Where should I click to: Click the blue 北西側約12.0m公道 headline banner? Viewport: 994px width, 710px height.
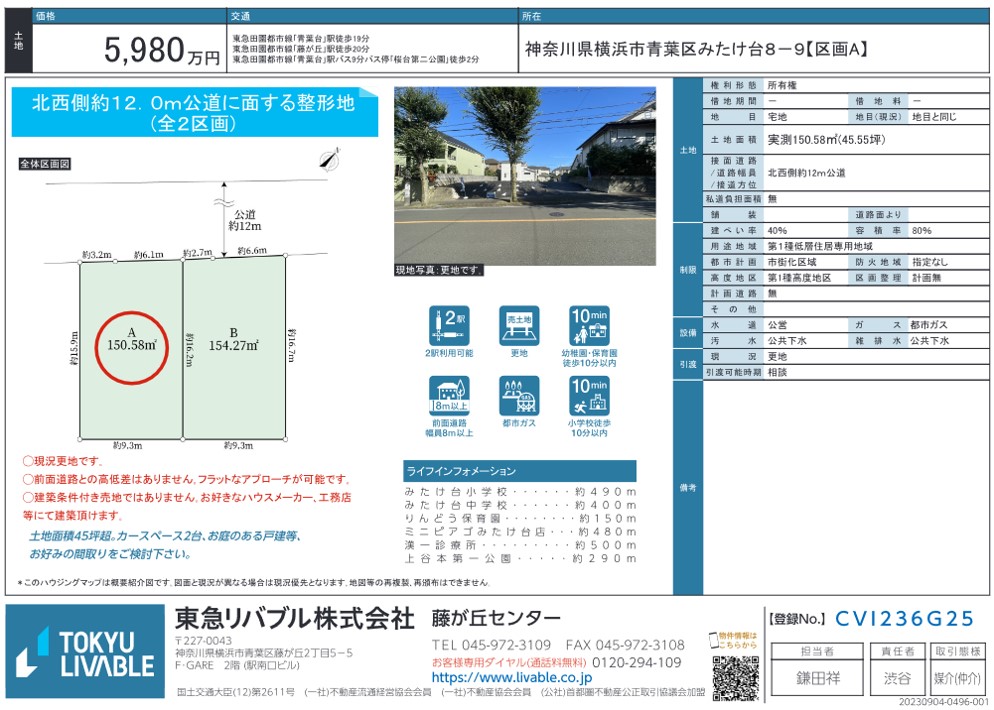point(194,113)
